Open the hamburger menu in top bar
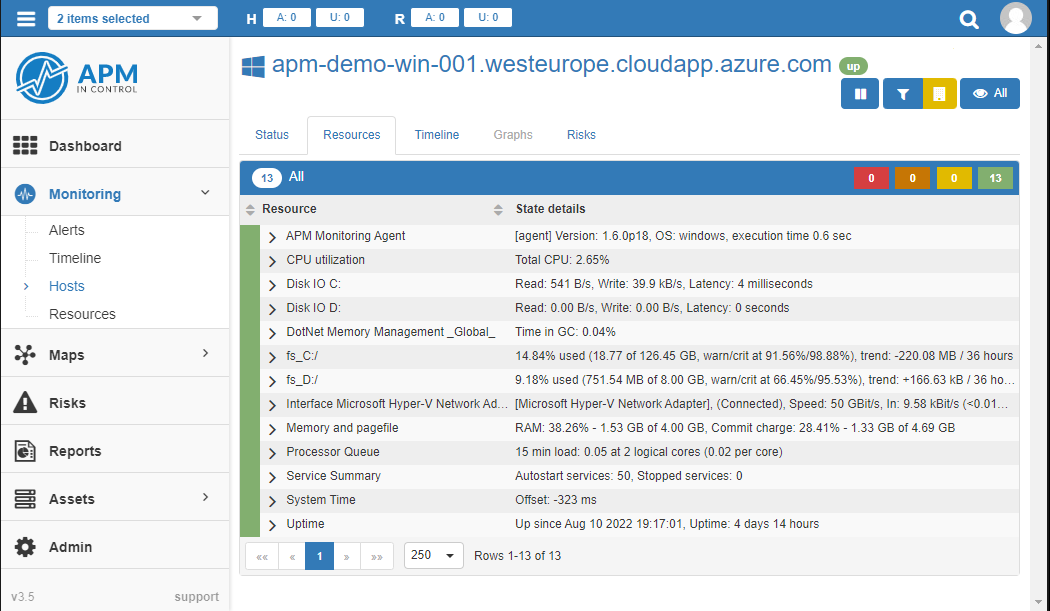The height and width of the screenshot is (611, 1050). click(26, 18)
